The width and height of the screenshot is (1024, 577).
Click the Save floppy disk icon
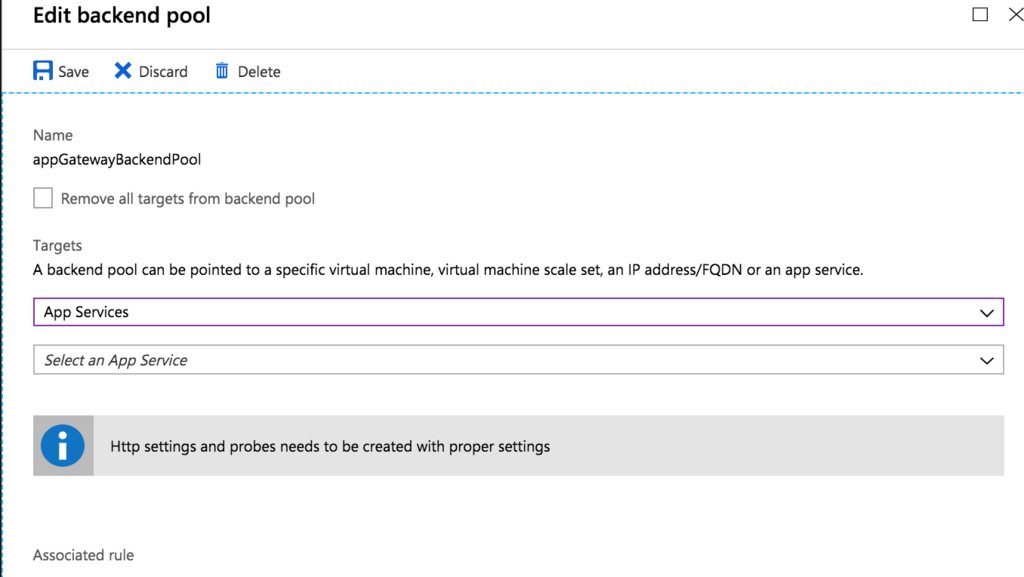click(x=43, y=70)
